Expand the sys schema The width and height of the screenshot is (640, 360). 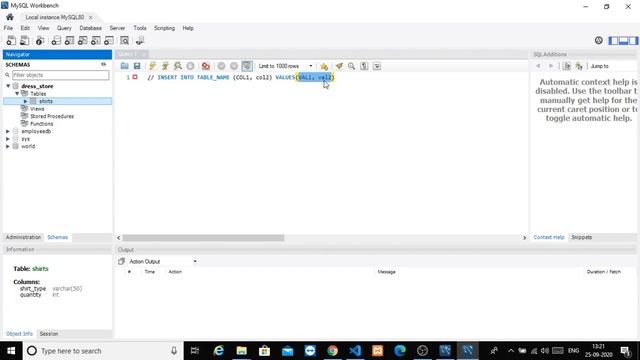[8, 139]
